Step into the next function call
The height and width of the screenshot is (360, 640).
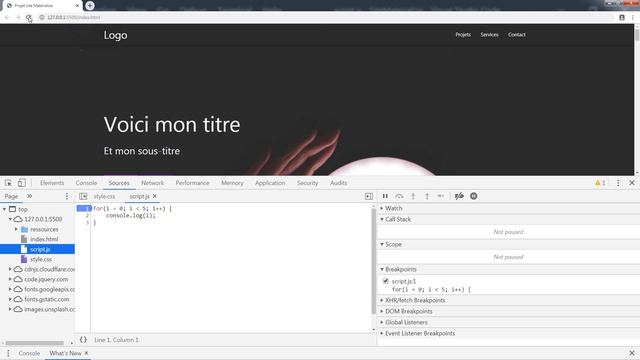point(413,196)
